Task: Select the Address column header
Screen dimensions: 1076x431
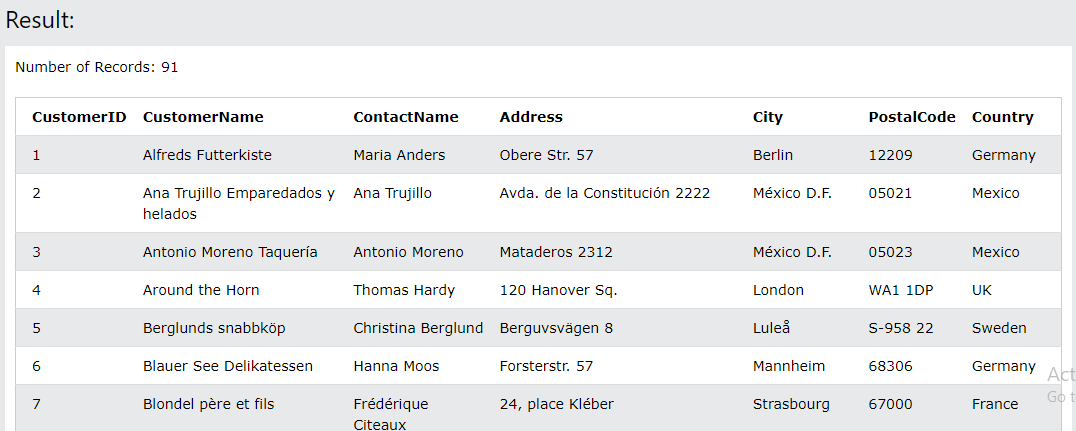Action: coord(531,117)
